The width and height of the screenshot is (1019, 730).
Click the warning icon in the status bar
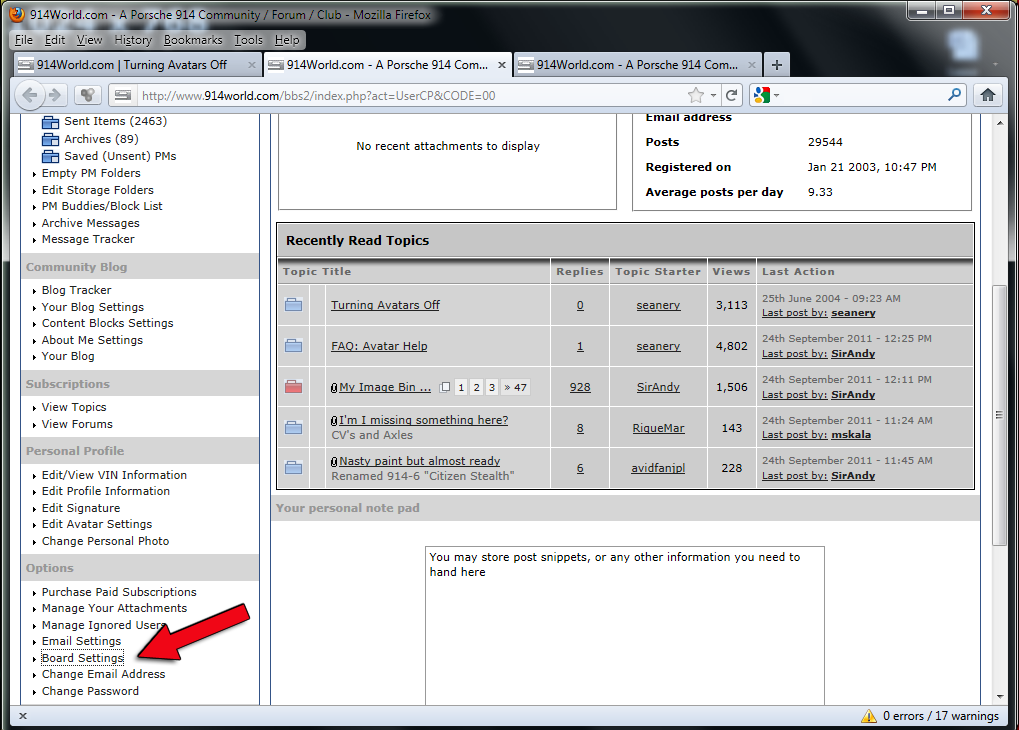tap(869, 716)
